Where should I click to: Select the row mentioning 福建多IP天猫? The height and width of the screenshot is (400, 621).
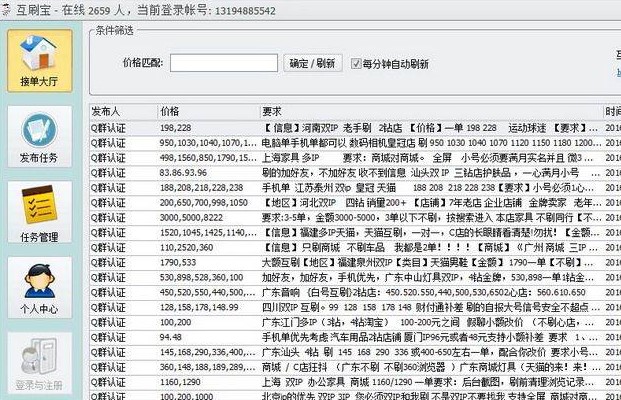click(x=355, y=232)
